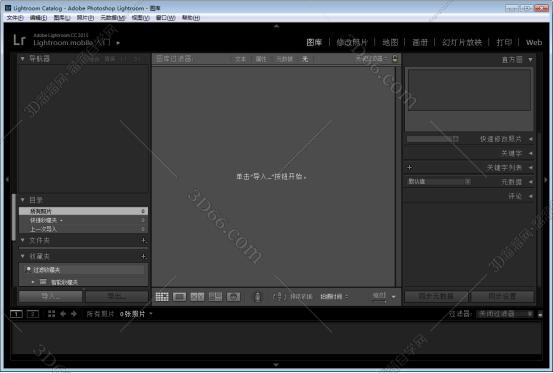Collapse the 直方图 histogram panel
553x373 pixels.
pyautogui.click(x=530, y=60)
